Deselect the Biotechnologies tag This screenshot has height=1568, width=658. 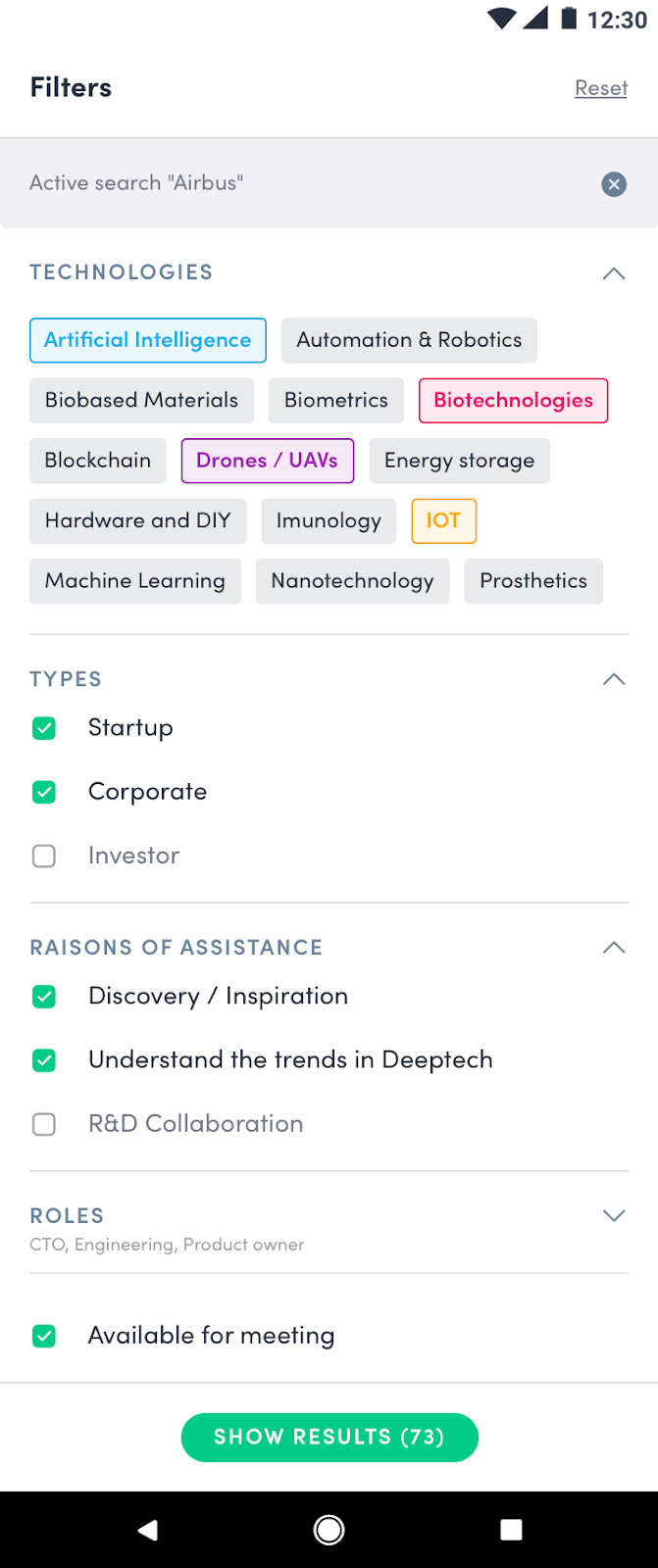(x=513, y=401)
